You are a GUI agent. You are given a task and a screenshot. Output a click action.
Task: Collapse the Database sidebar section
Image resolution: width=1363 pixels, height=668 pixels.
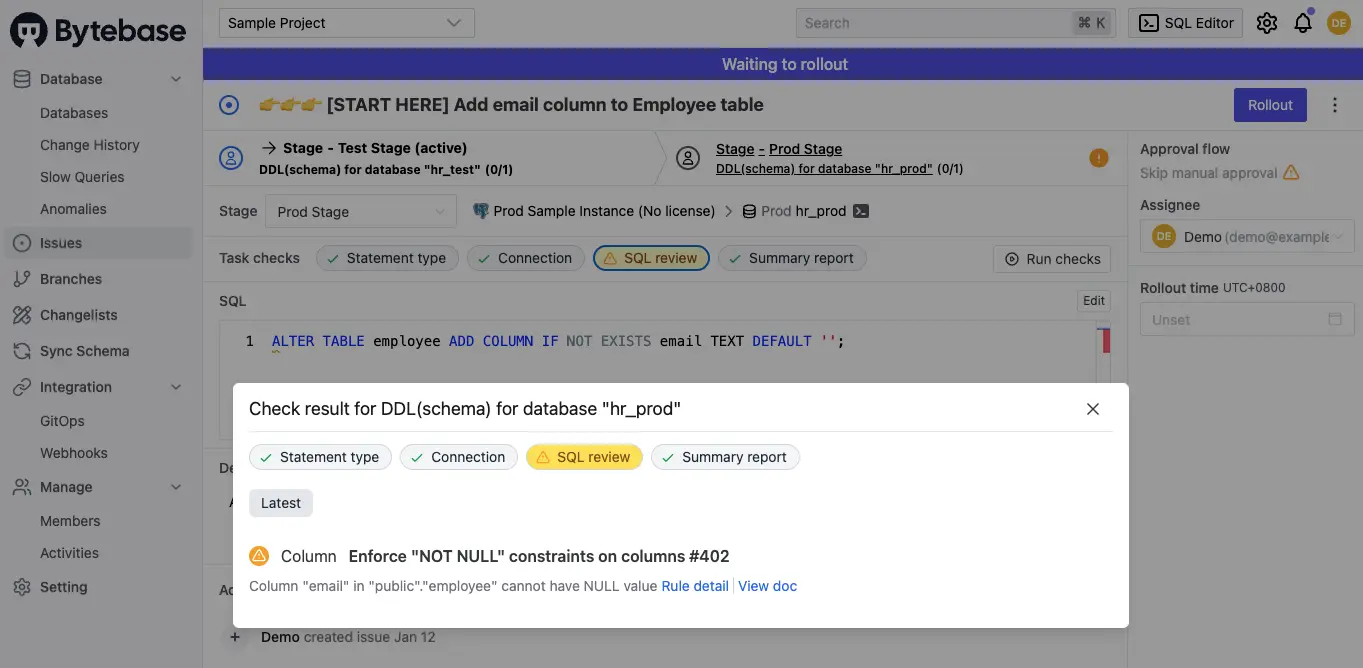(175, 78)
